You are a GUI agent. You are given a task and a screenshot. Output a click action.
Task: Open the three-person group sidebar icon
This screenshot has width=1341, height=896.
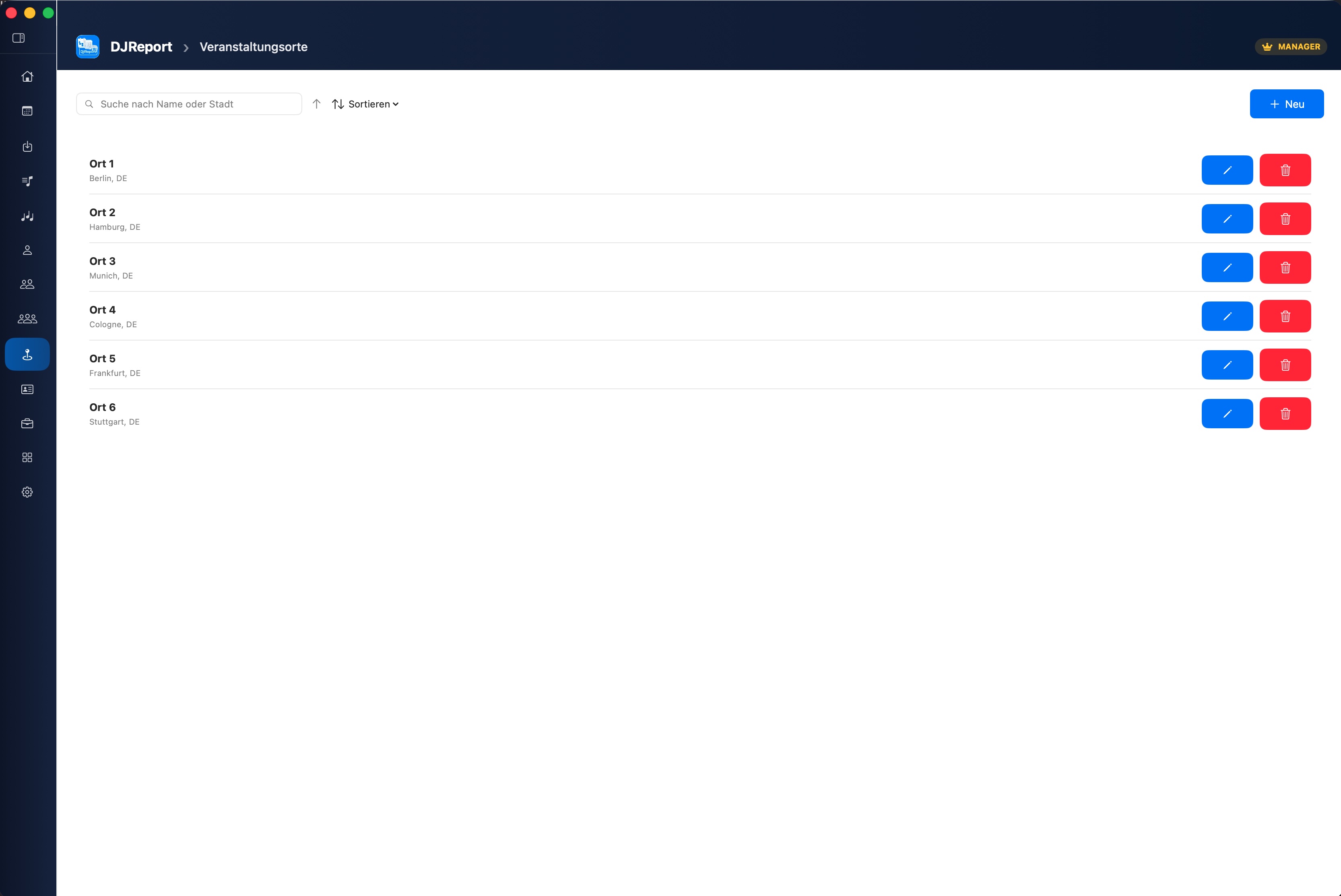pyautogui.click(x=27, y=319)
